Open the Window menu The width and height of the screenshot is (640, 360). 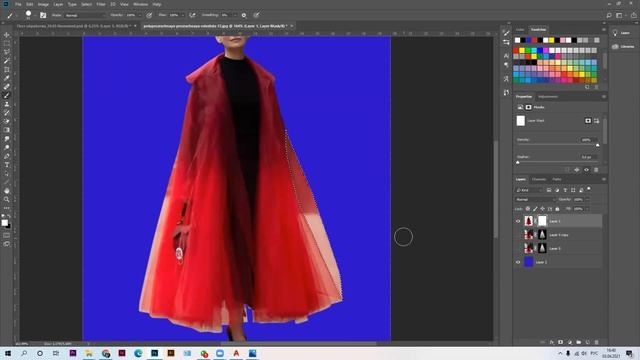[x=141, y=4]
